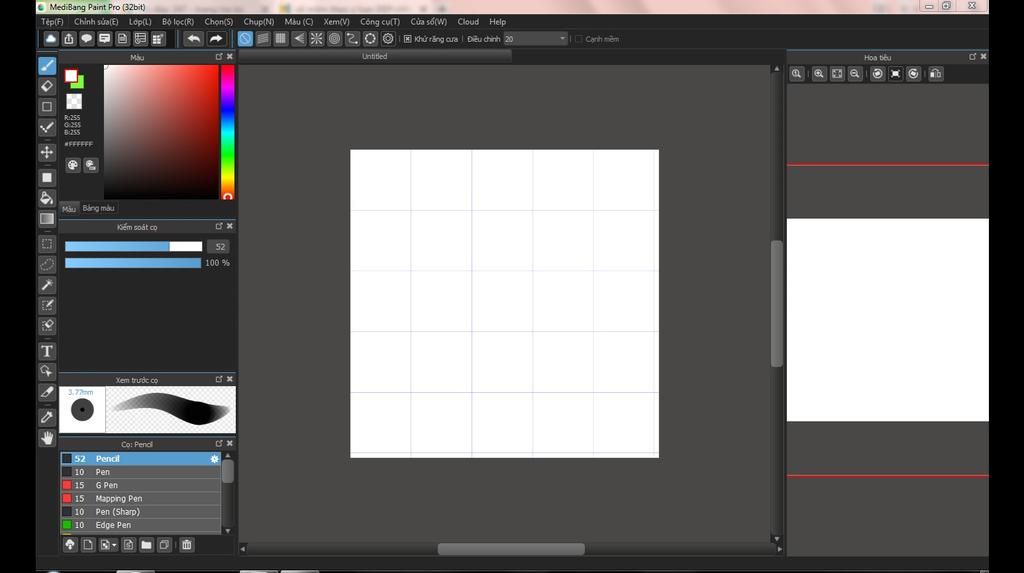Enable crisscross grid snap
Screen dimensions: 1024x573
(281, 39)
